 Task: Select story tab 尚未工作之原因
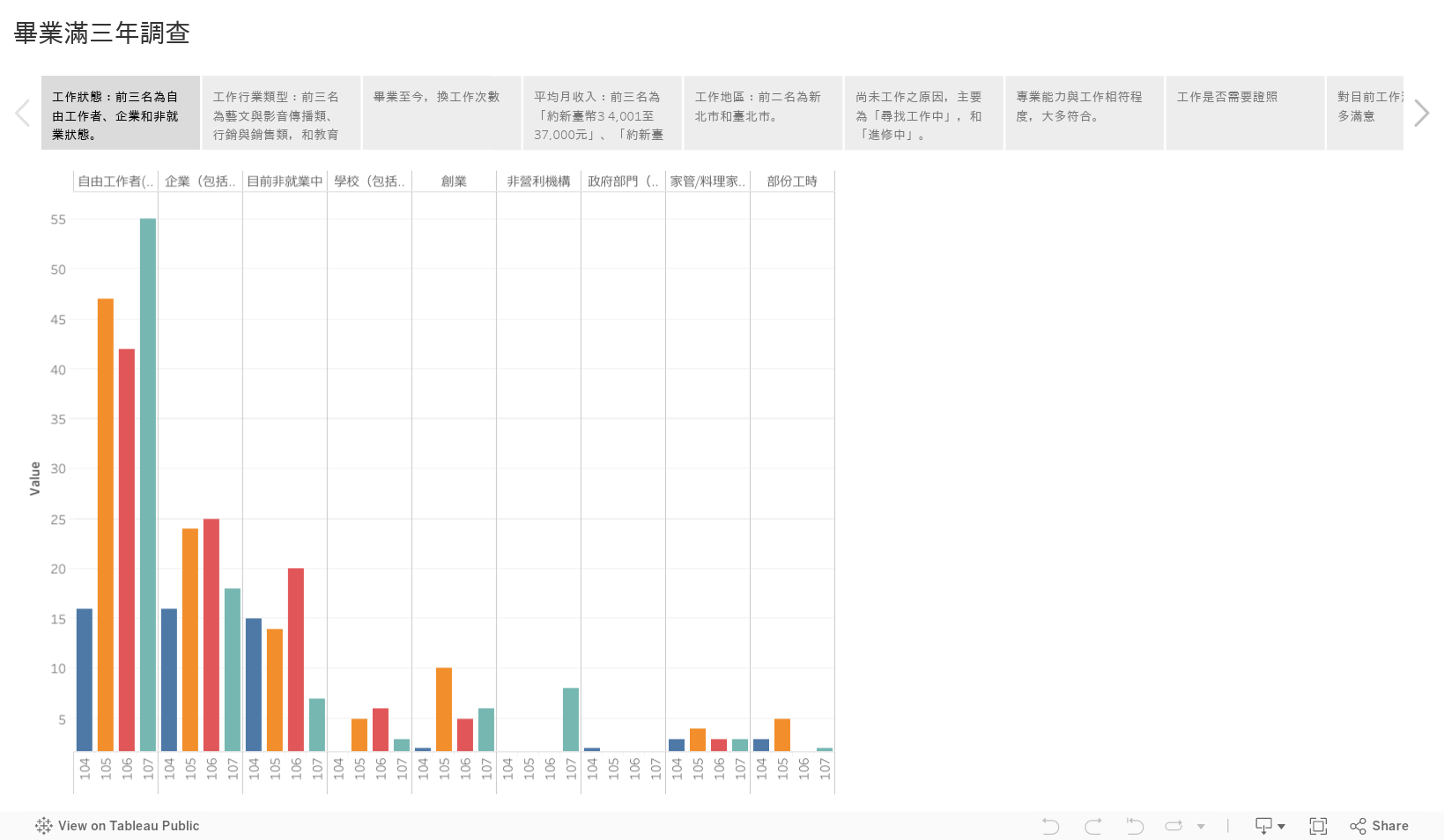click(x=924, y=113)
